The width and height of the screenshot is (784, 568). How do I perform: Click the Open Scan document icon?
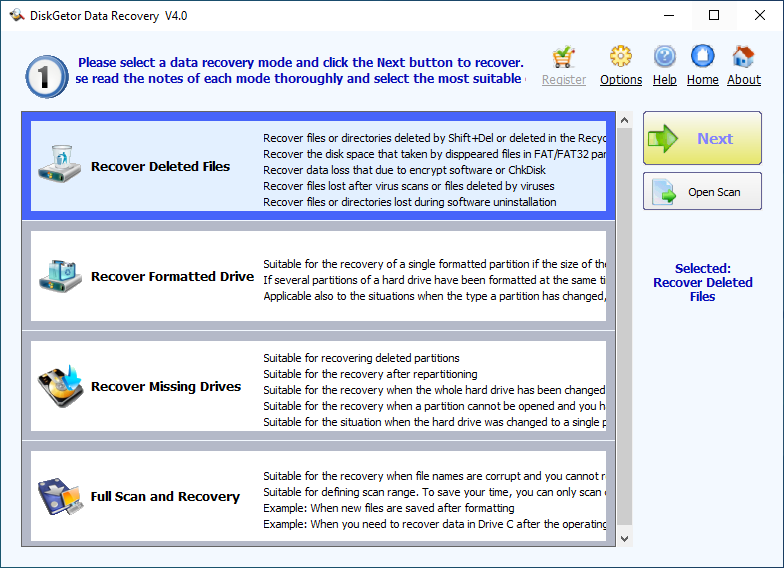coord(664,192)
